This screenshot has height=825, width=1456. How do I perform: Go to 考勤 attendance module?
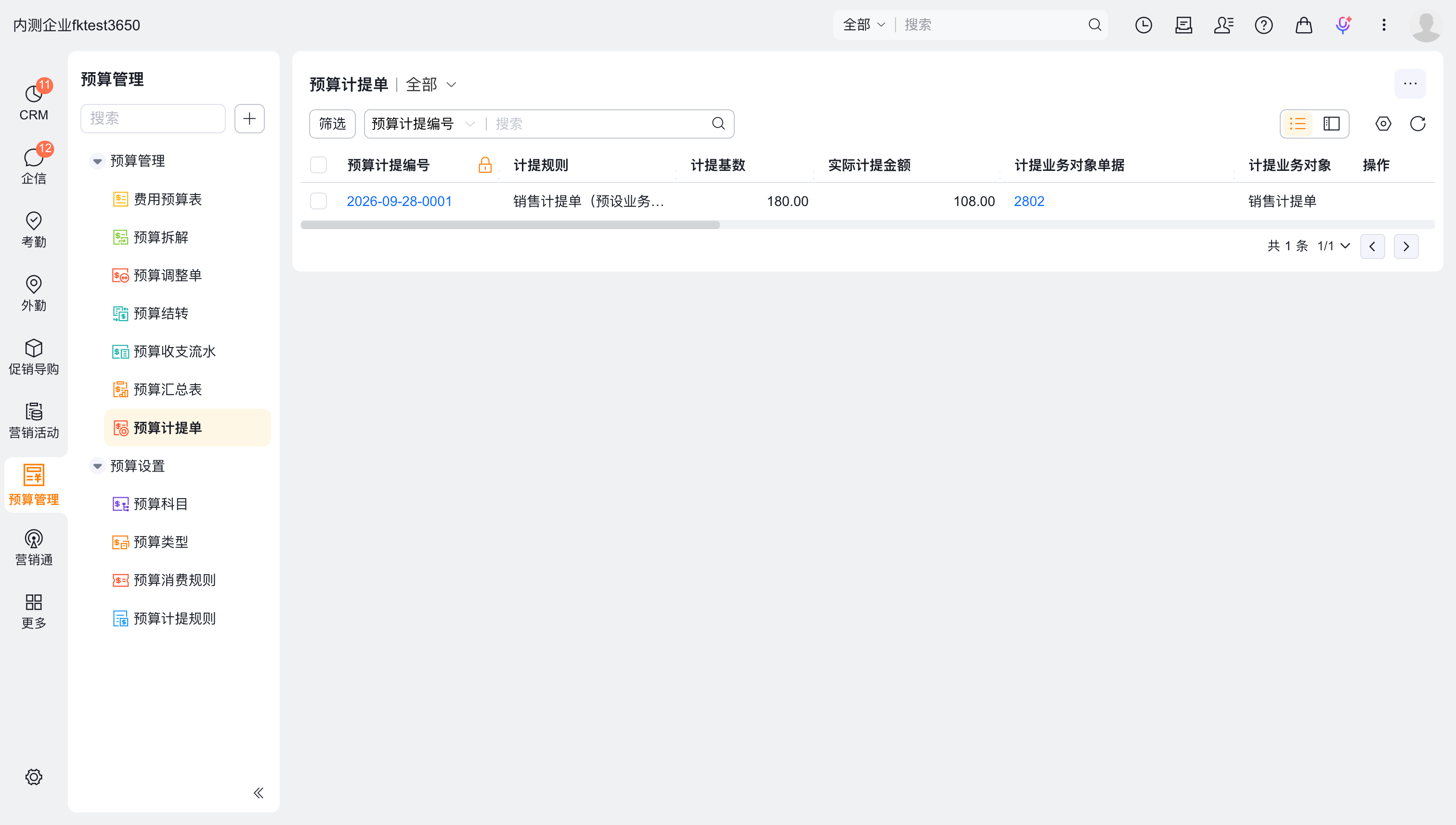pyautogui.click(x=33, y=230)
